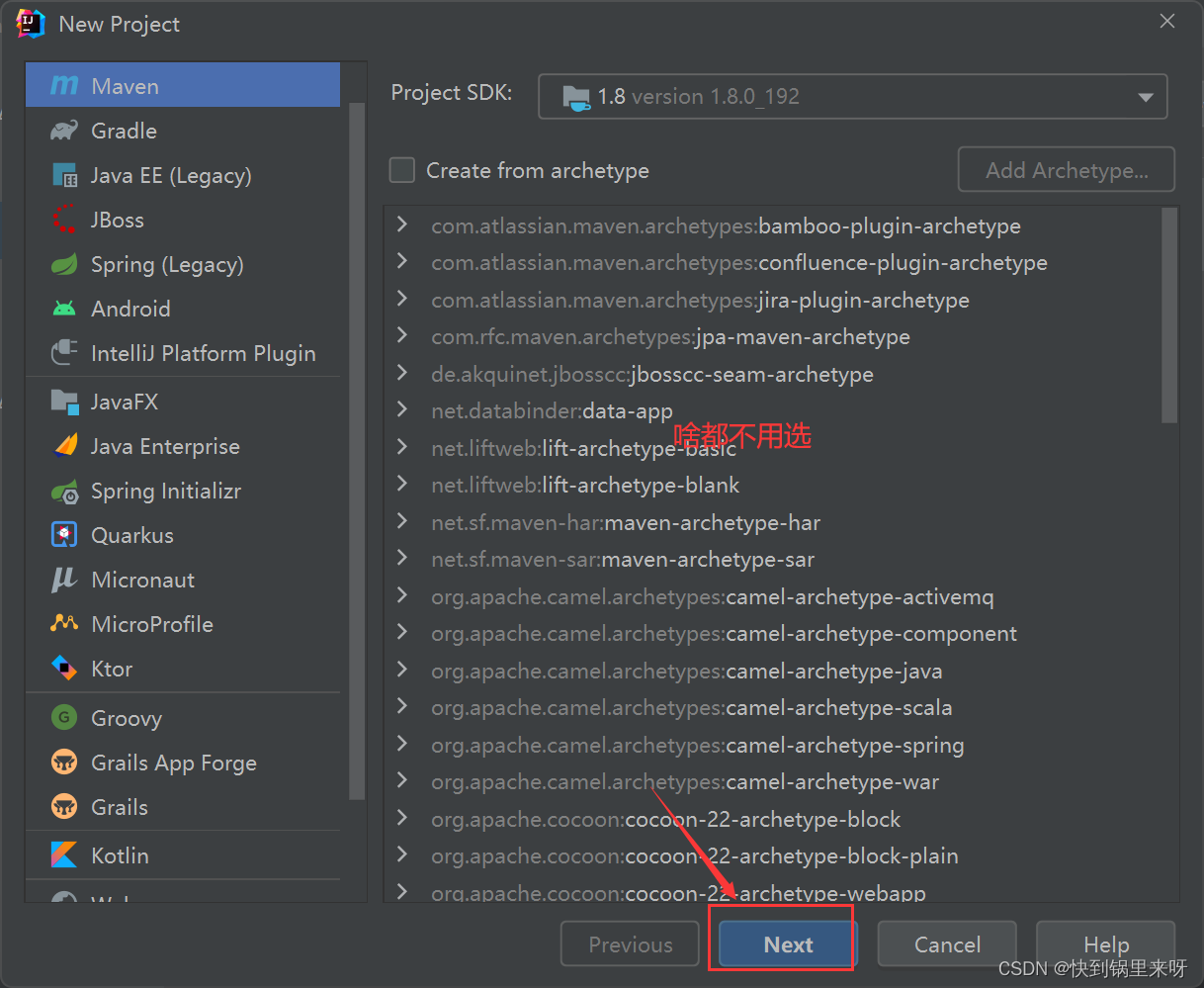Click the Kotlin icon
The height and width of the screenshot is (988, 1204).
64,855
